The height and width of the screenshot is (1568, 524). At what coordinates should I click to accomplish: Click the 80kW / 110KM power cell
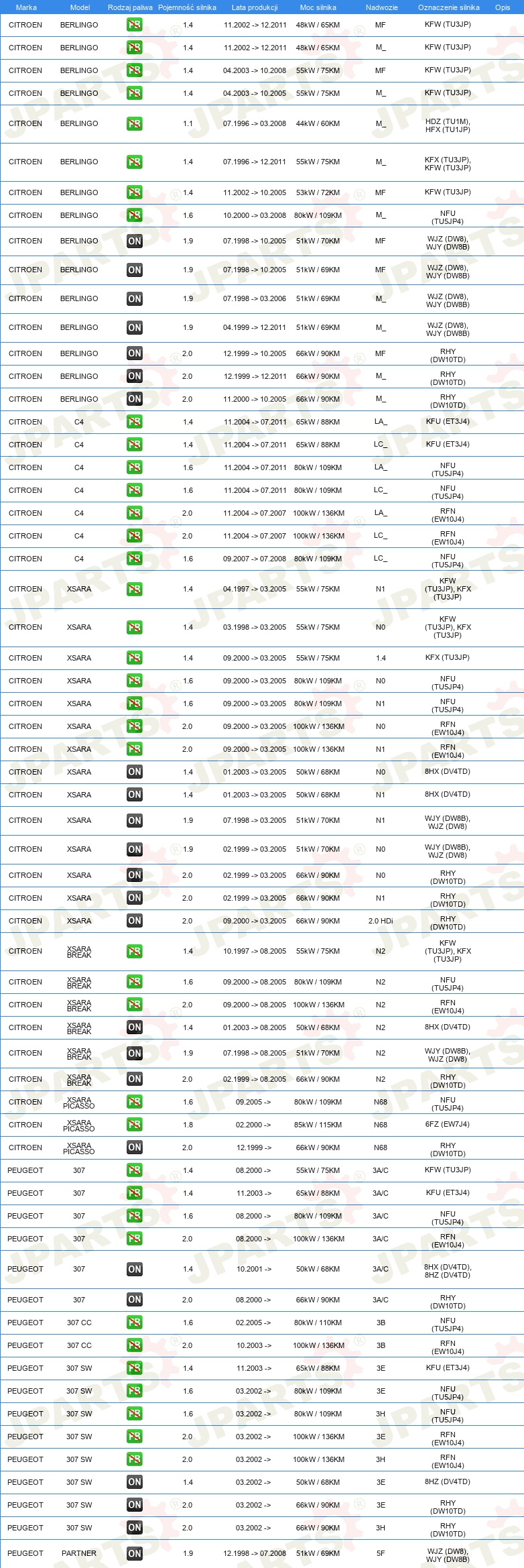pyautogui.click(x=318, y=1323)
